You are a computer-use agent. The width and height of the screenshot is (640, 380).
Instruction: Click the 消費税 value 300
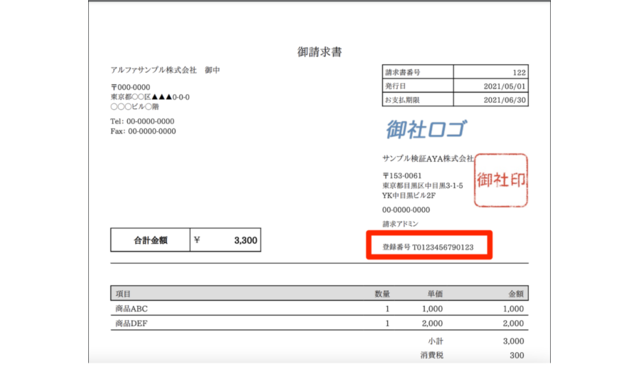pyautogui.click(x=517, y=355)
